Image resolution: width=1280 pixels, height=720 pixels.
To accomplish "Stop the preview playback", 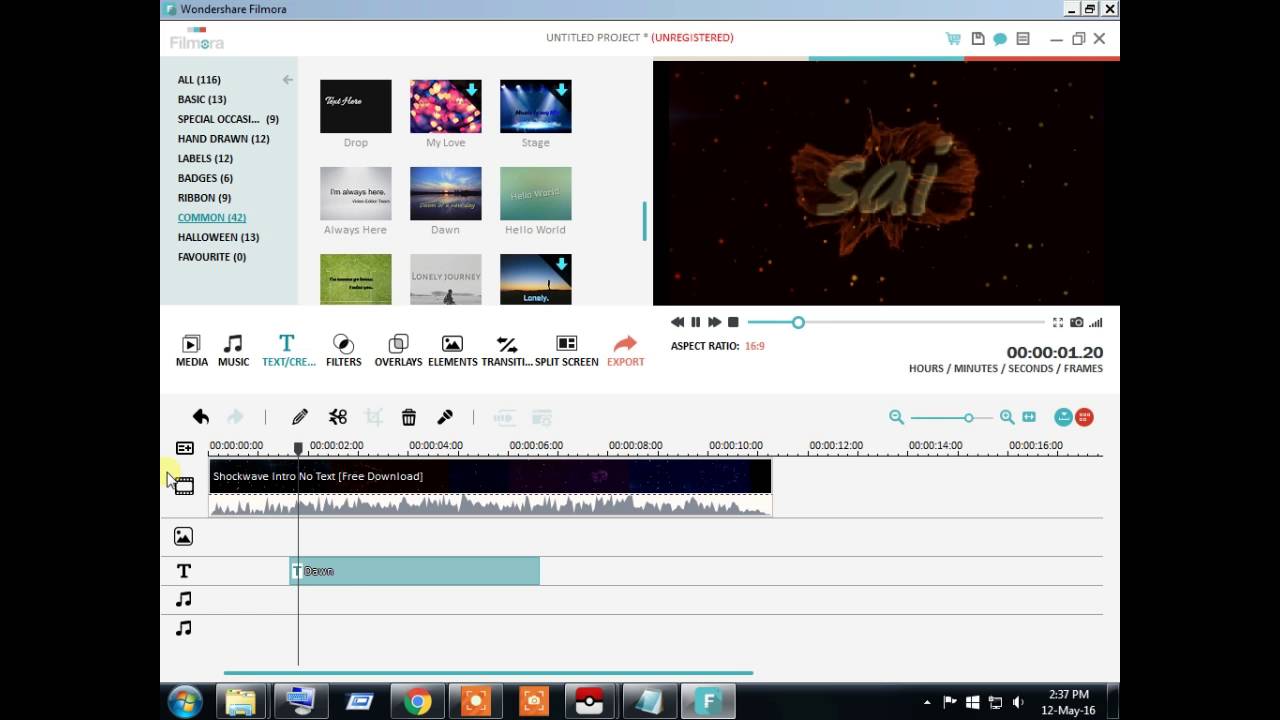I will tap(733, 322).
